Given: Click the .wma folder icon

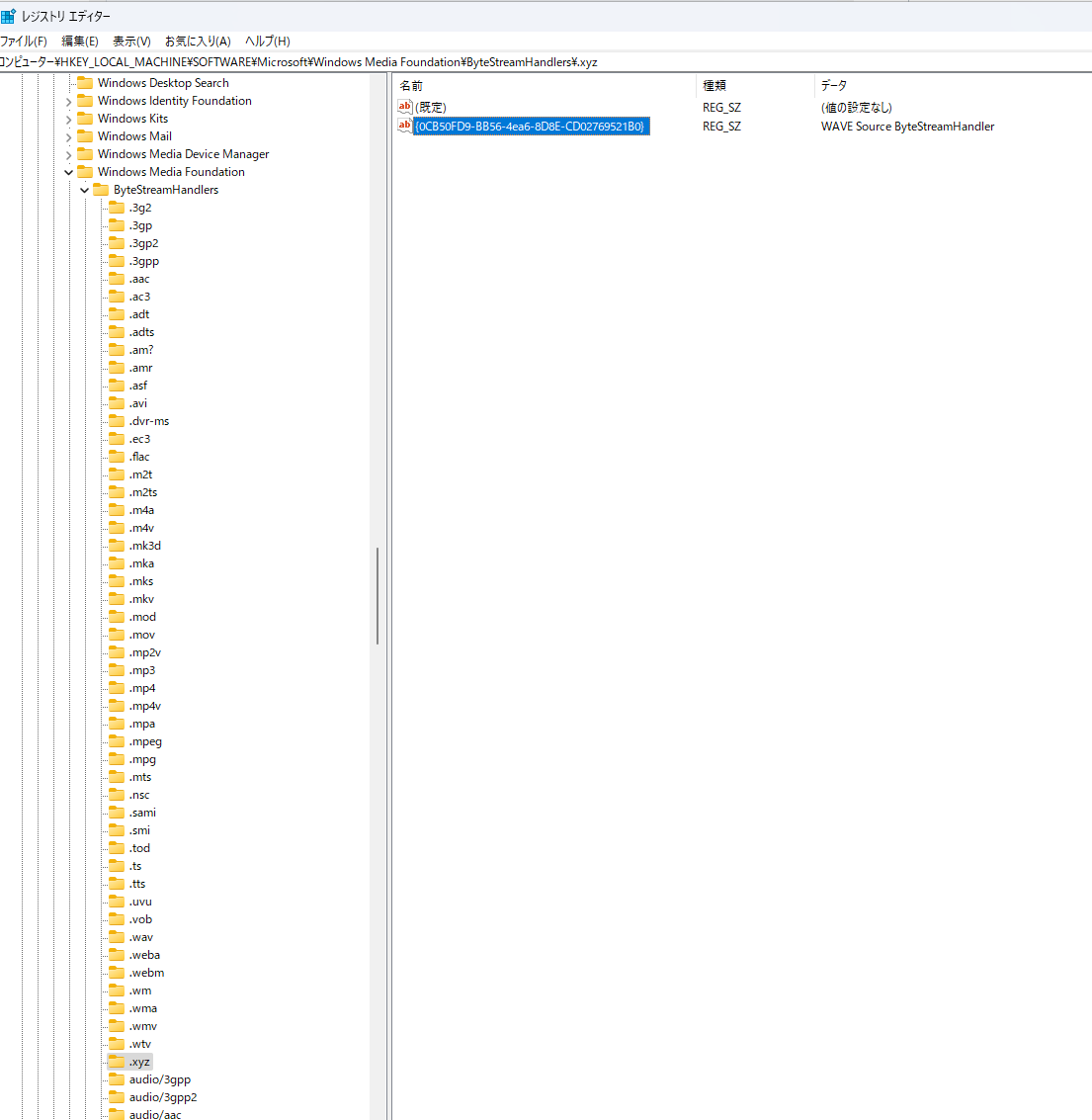Looking at the screenshot, I should pos(117,1008).
